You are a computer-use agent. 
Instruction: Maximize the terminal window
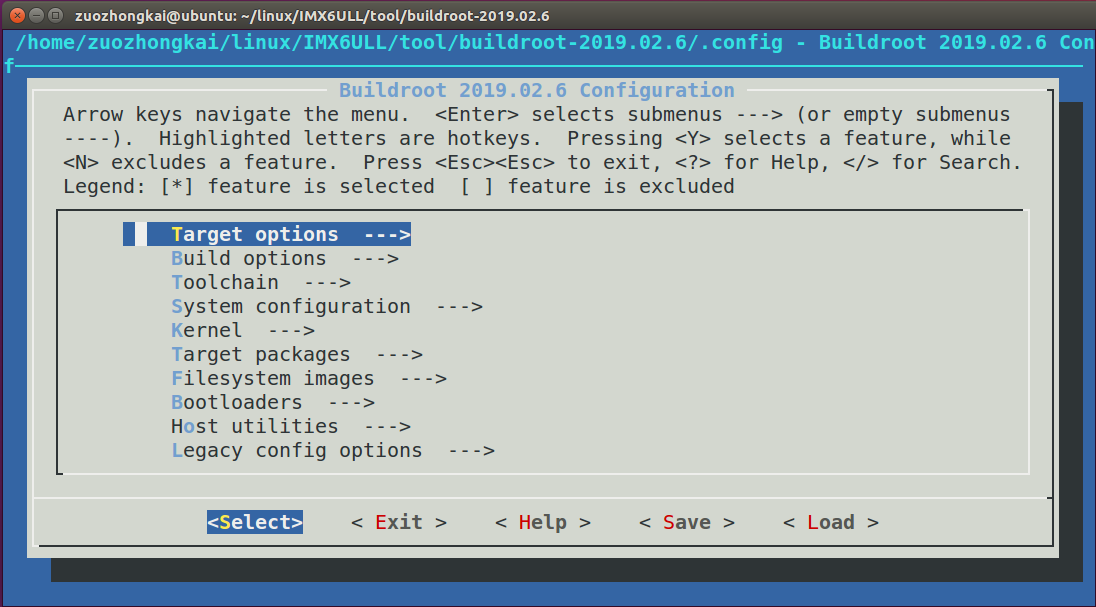coord(56,15)
